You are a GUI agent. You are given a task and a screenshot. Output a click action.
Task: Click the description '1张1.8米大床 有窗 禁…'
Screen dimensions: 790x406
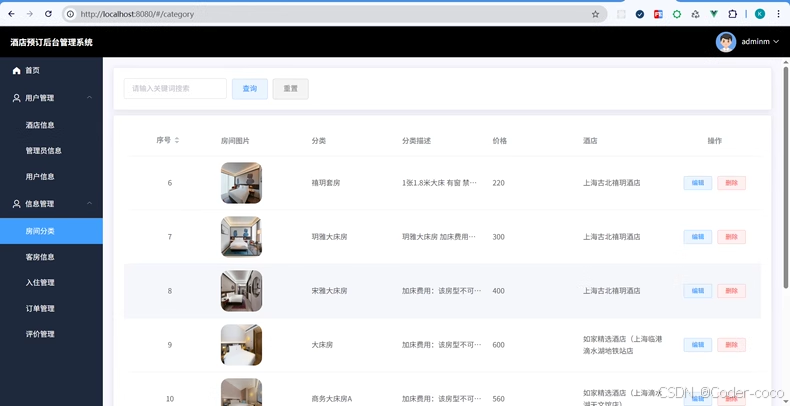click(439, 183)
